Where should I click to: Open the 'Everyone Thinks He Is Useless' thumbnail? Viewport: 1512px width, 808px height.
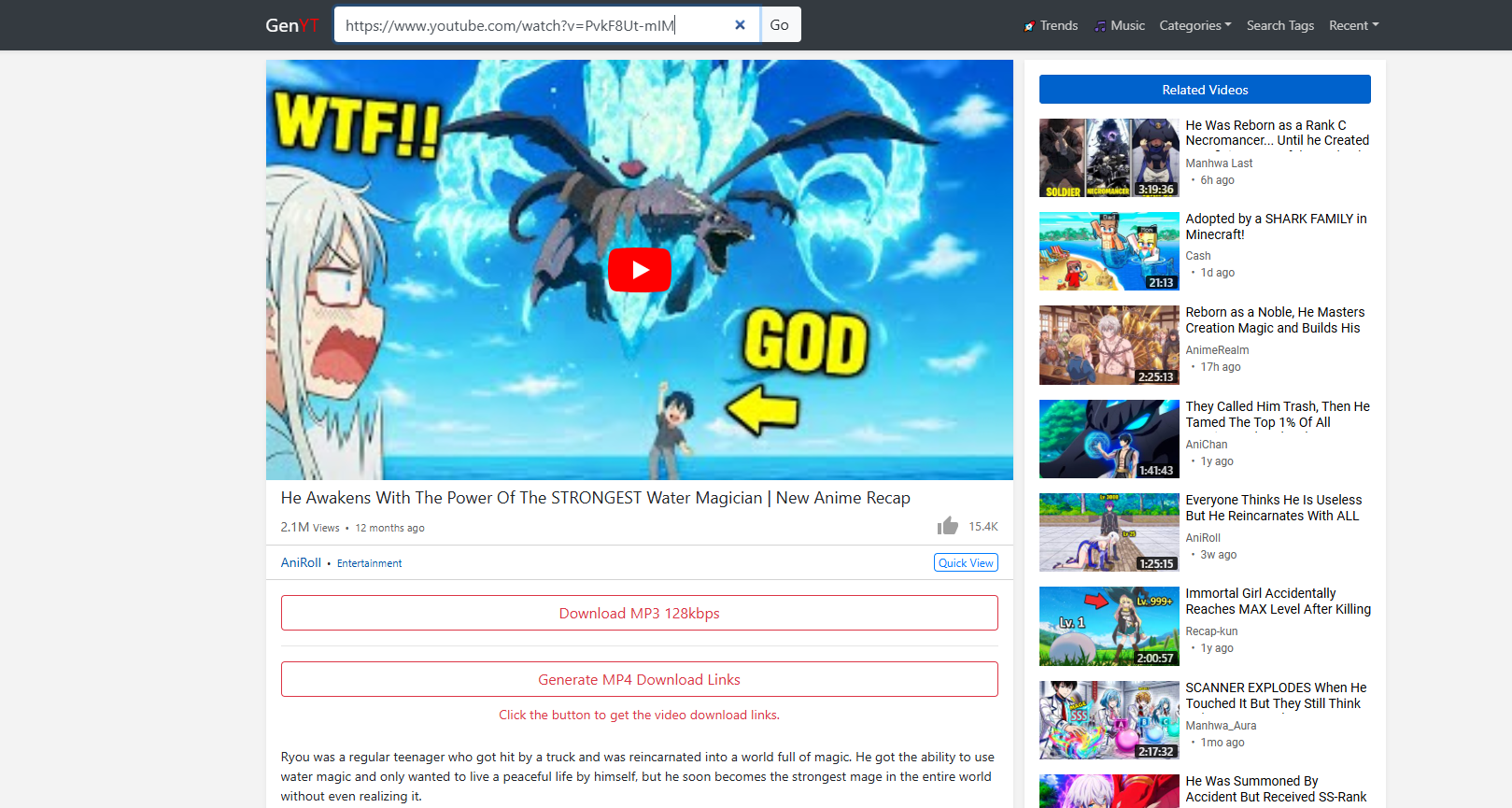pos(1109,532)
